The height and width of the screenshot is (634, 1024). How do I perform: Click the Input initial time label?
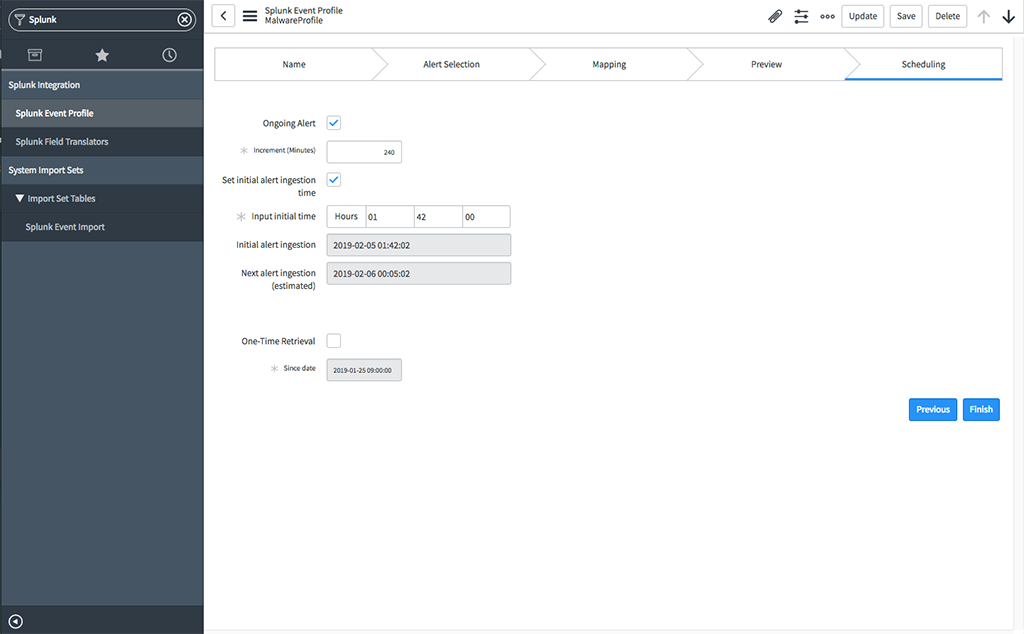tap(283, 216)
